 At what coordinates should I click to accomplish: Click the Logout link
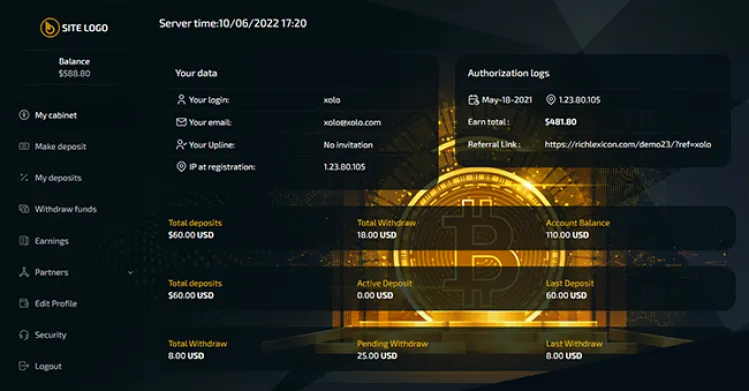click(x=48, y=366)
